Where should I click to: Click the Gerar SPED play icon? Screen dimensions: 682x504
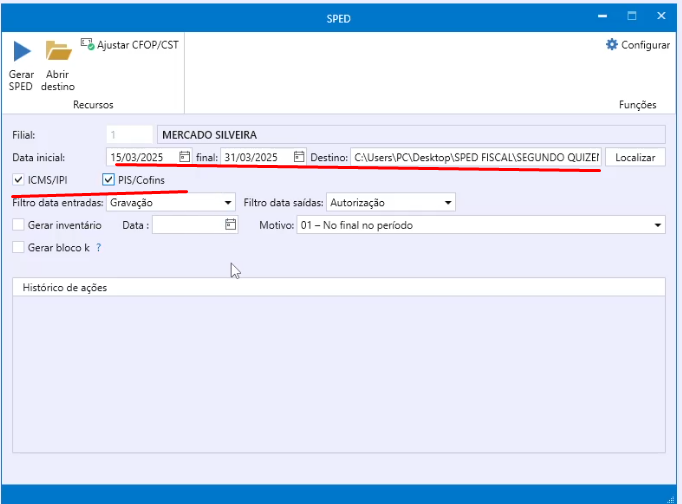[21, 52]
